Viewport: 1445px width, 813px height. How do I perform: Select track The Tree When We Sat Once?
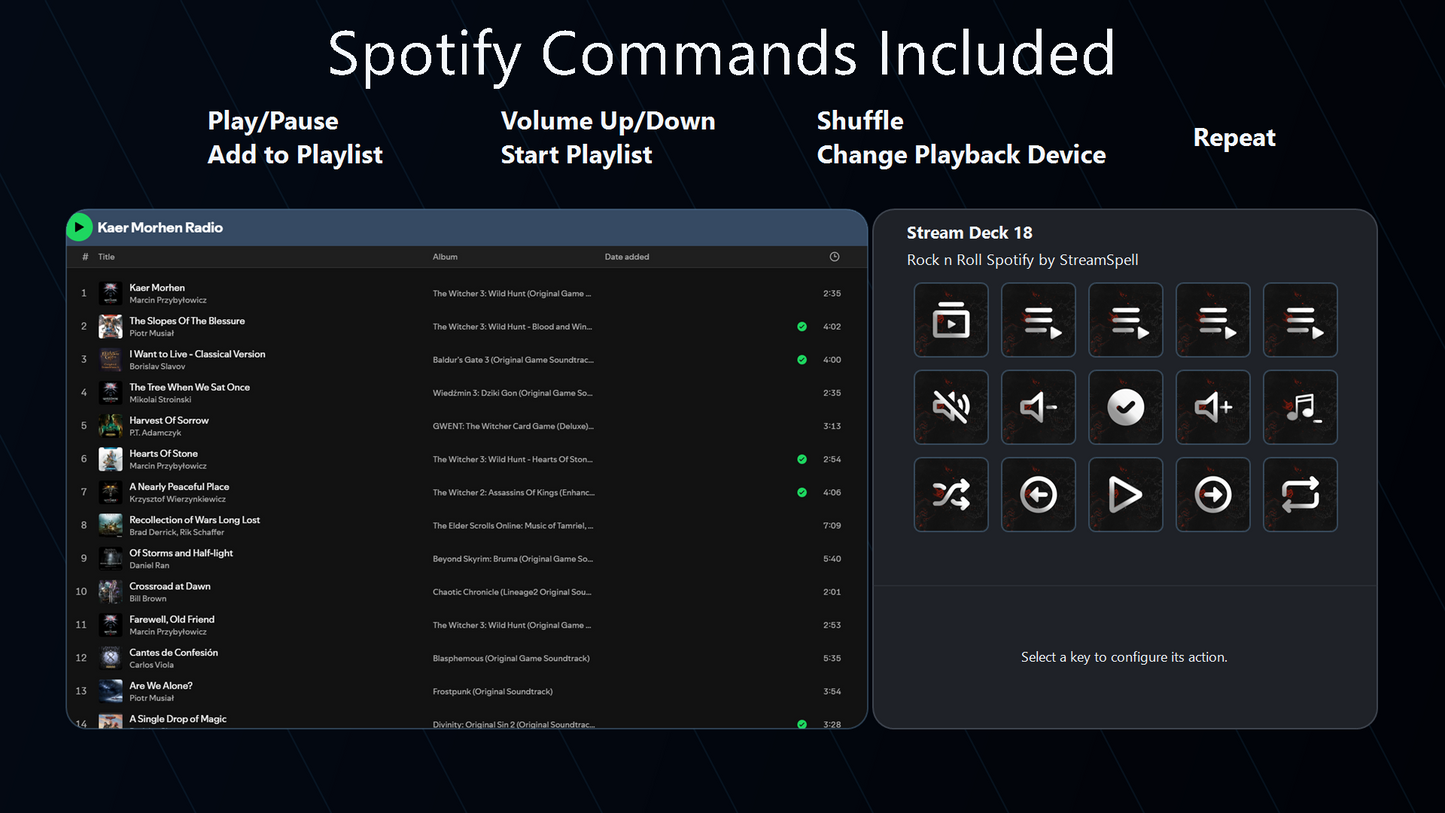[190, 387]
